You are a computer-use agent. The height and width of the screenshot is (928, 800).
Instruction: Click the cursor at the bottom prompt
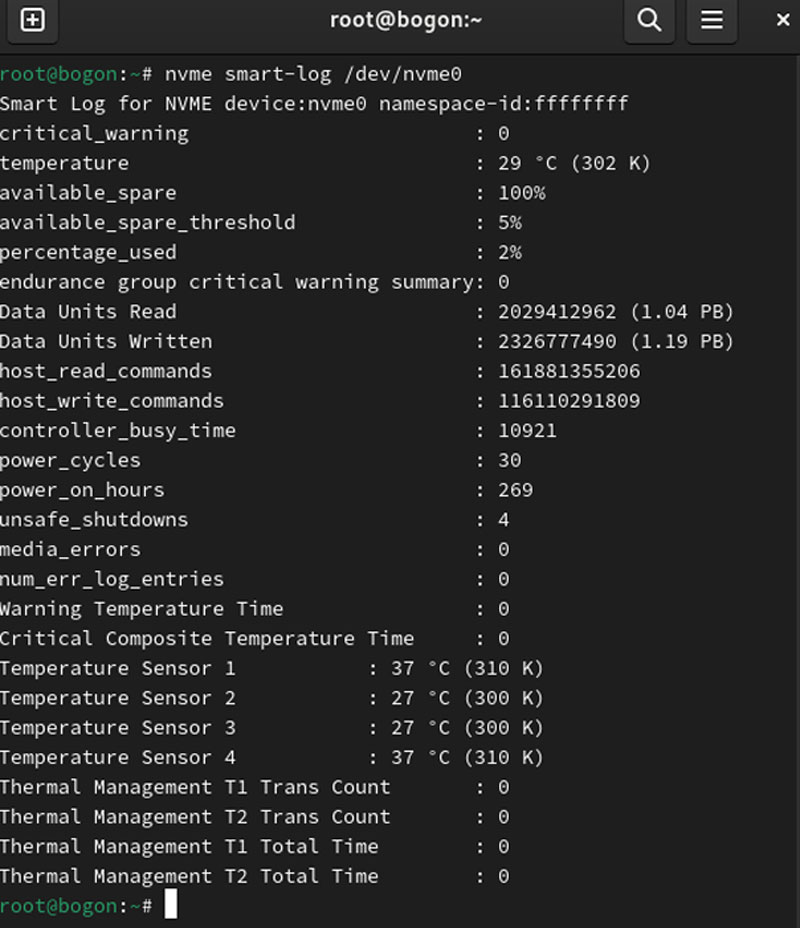(x=170, y=905)
